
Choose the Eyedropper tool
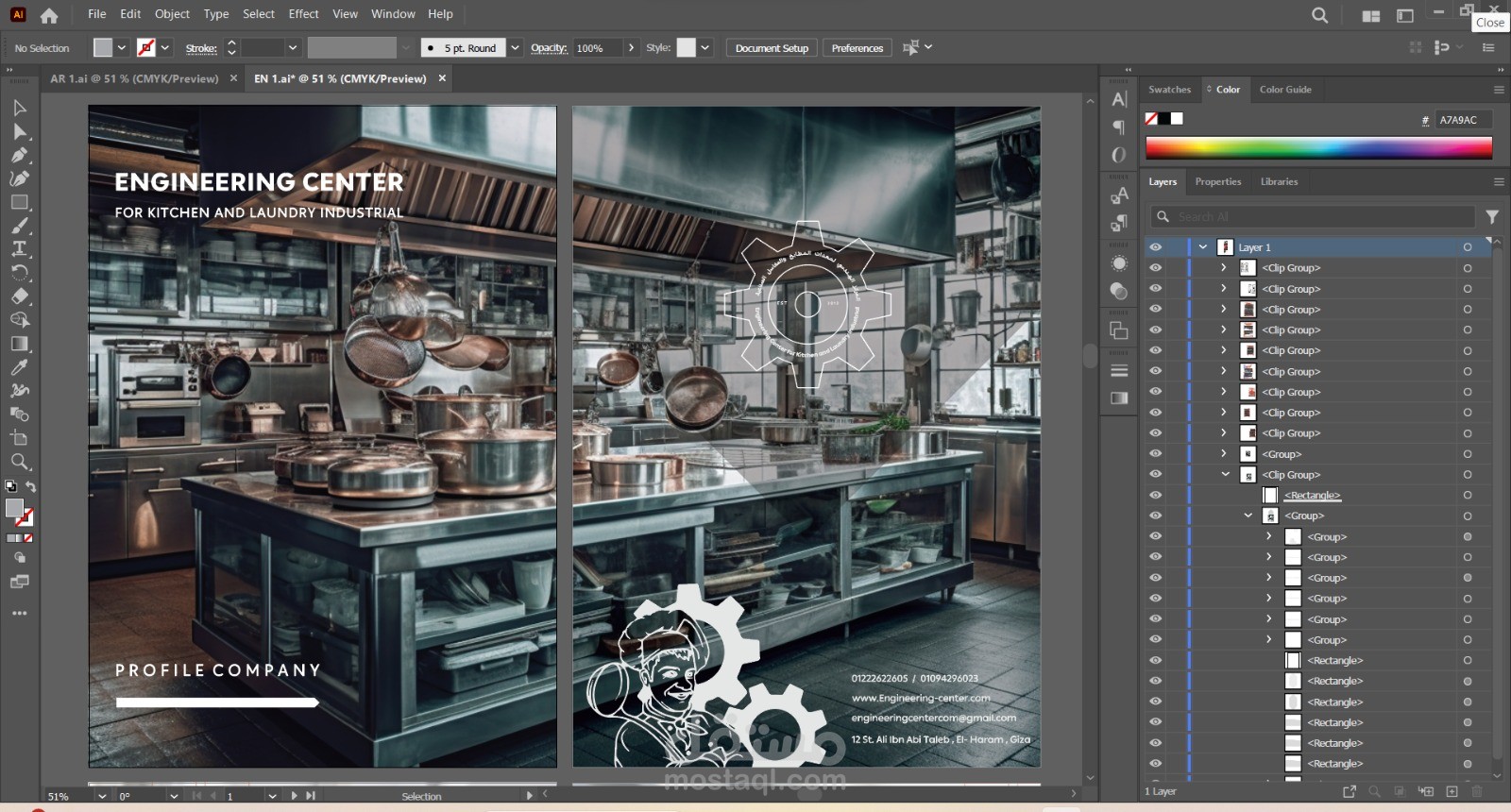20,367
